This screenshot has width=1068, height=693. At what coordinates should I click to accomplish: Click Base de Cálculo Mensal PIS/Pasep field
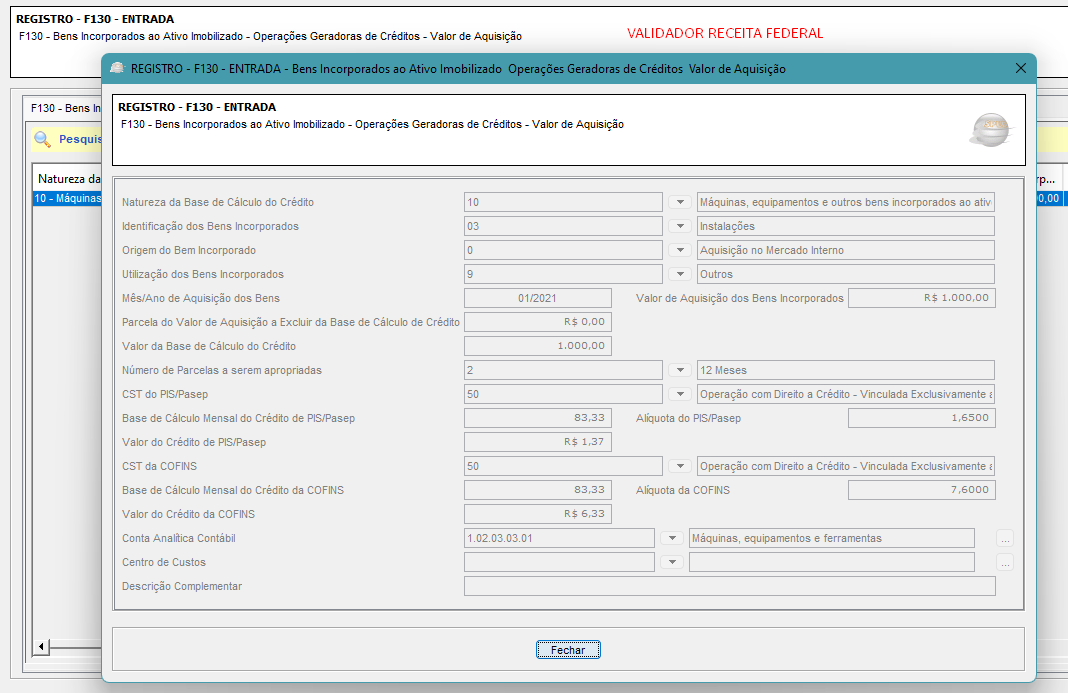[x=538, y=418]
